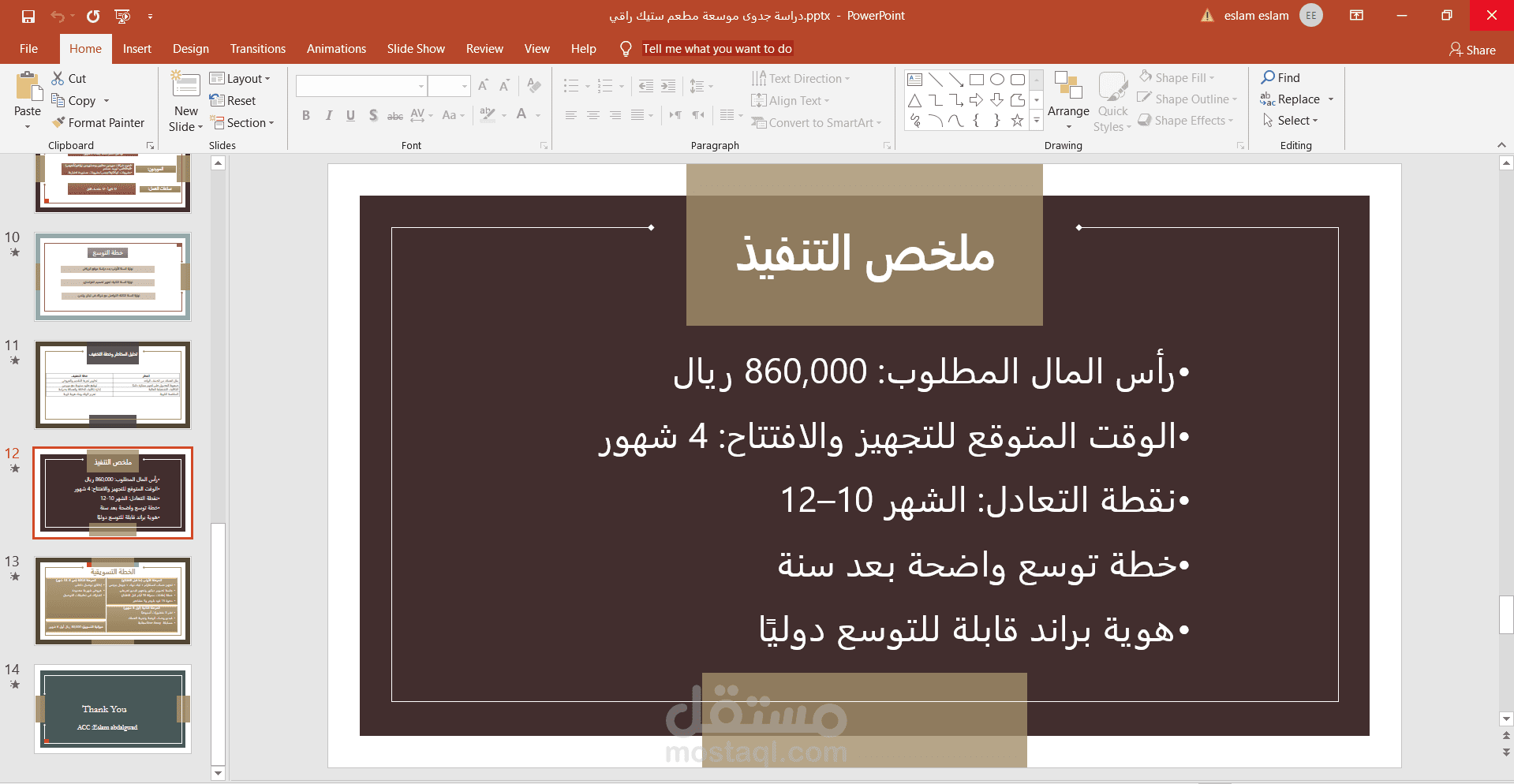Toggle Strikethrough formatting

[395, 115]
